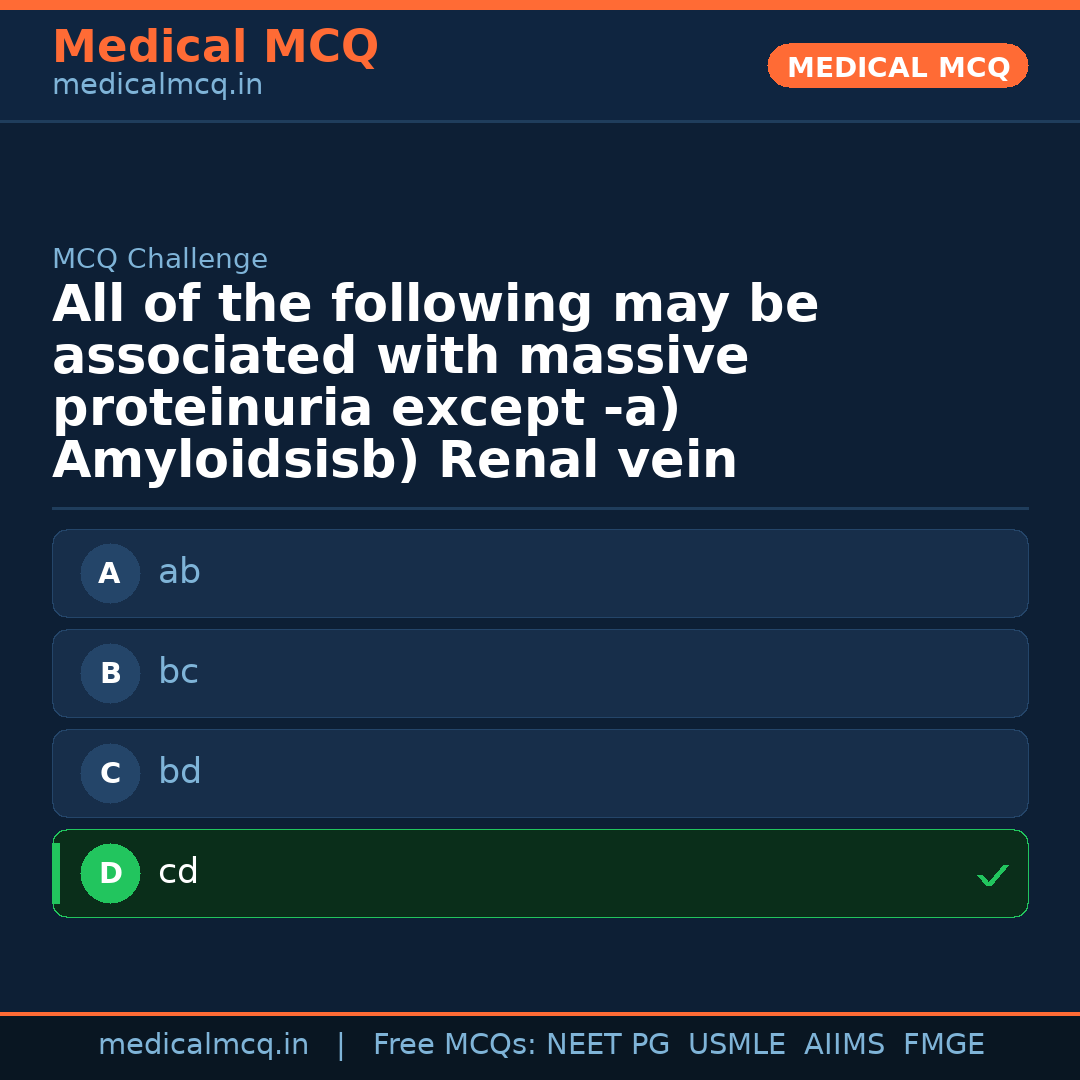The width and height of the screenshot is (1080, 1080).
Task: Click the FMGE footer label
Action: (943, 1044)
